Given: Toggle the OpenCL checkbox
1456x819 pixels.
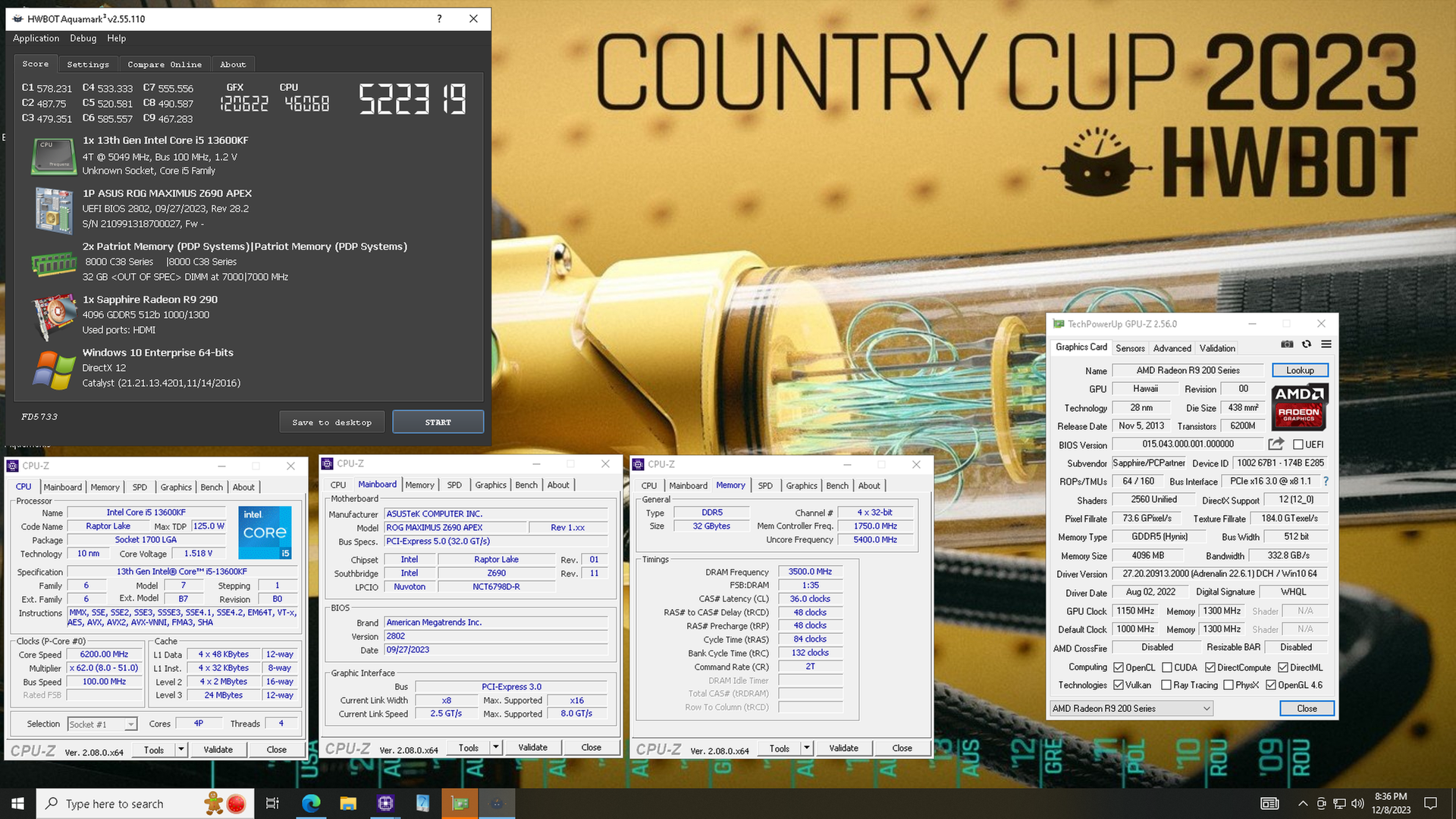Looking at the screenshot, I should pos(1119,667).
